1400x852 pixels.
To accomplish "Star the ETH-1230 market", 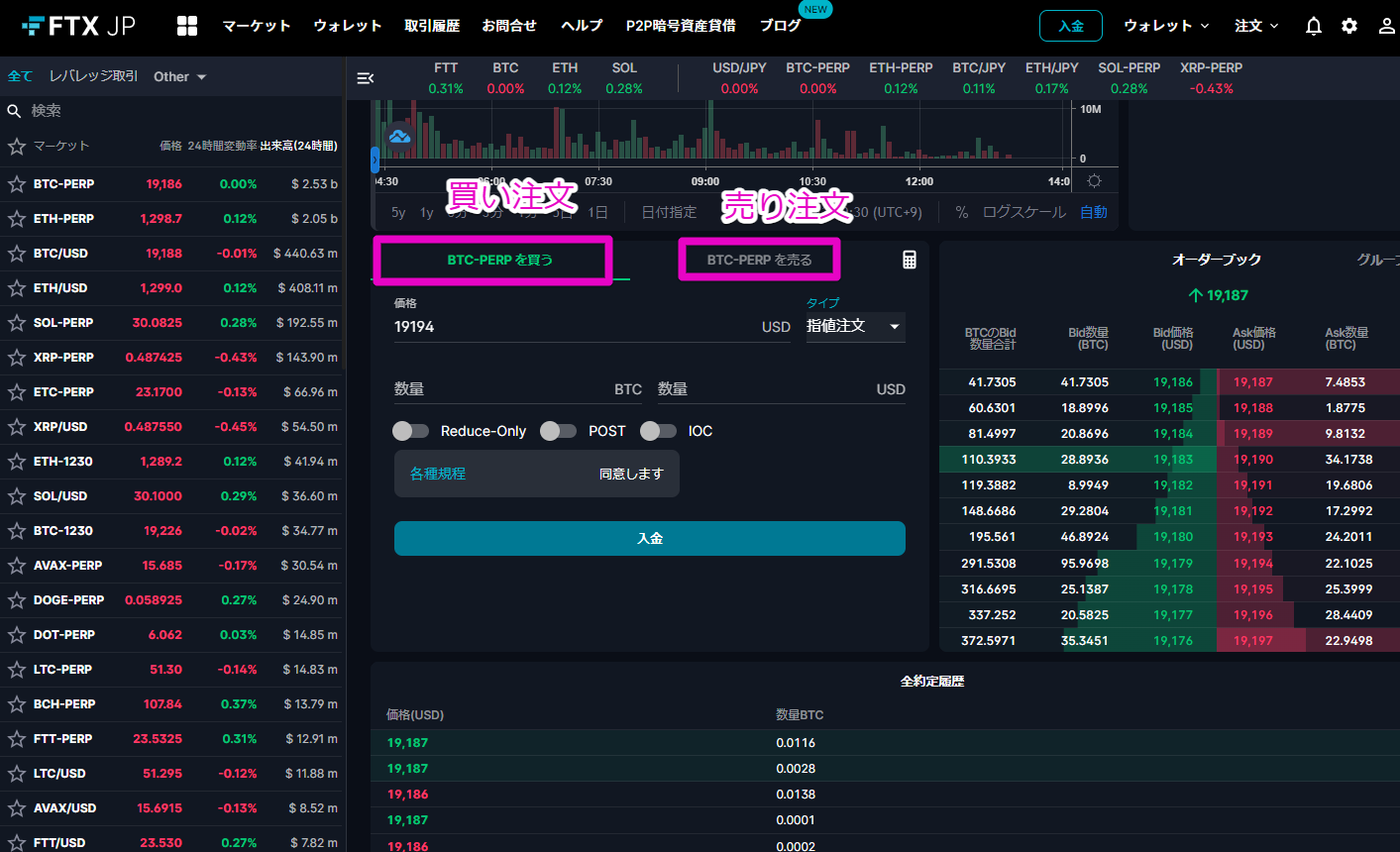I will [16, 462].
